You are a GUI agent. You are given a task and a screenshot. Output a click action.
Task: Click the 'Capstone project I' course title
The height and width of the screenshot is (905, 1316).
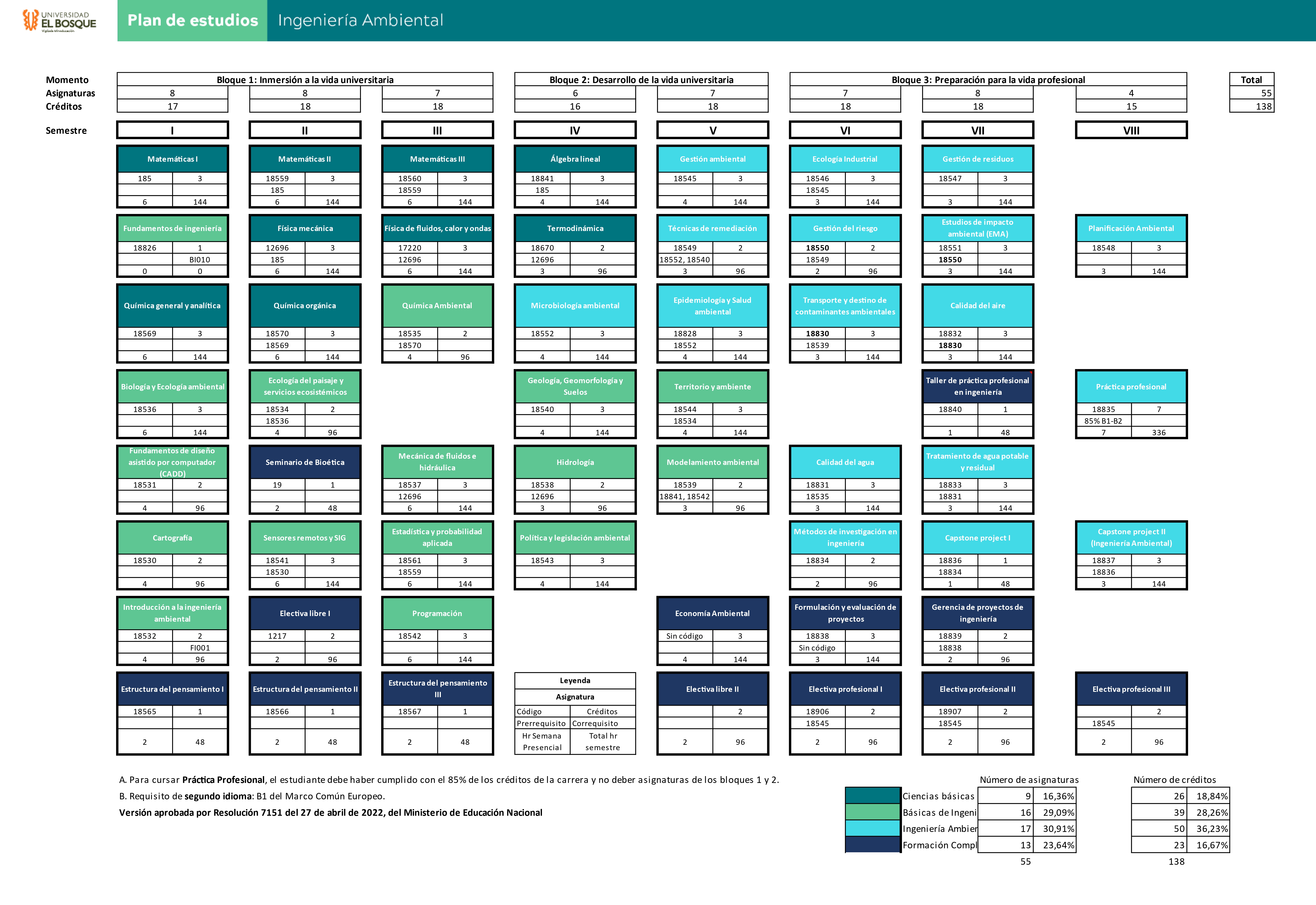pyautogui.click(x=978, y=538)
